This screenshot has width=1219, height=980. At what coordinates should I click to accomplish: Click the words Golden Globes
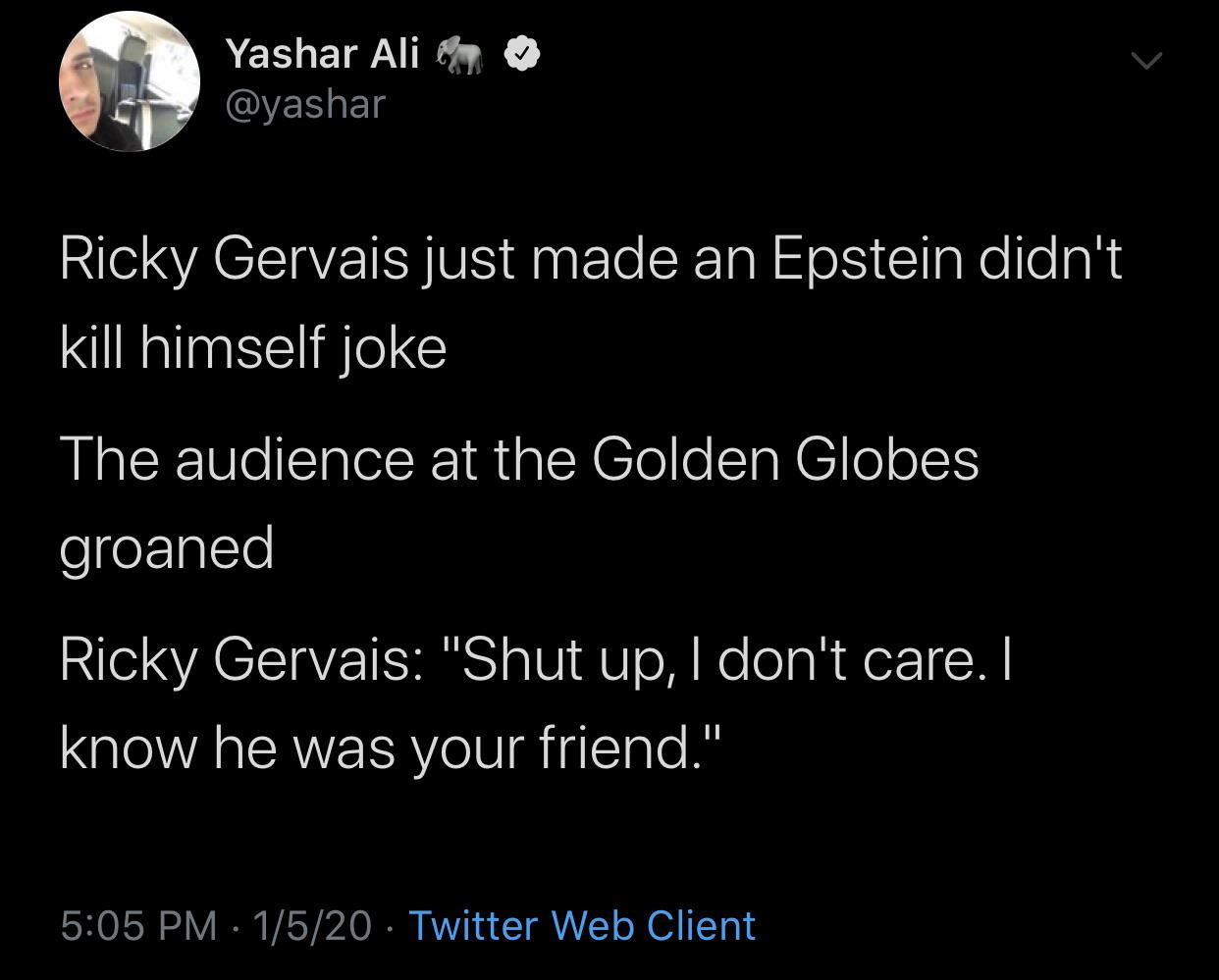785,459
